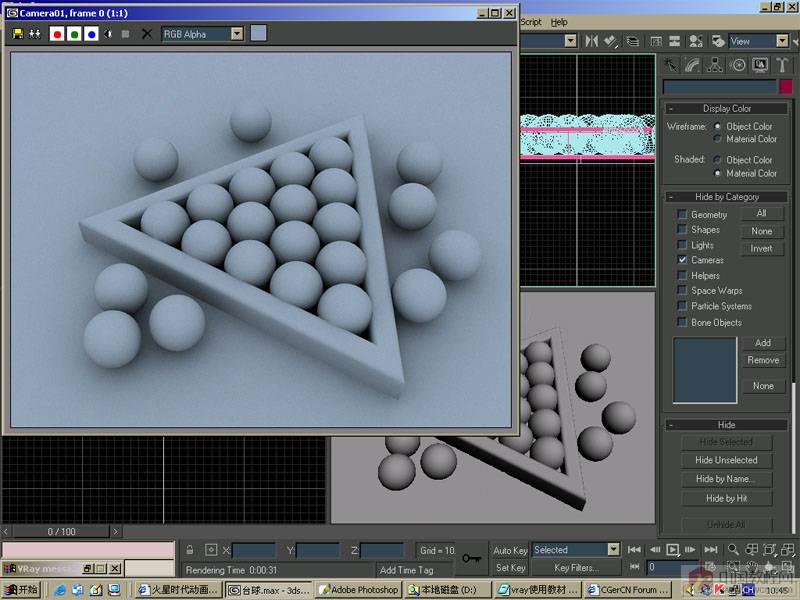Clear the rendered image with the X icon
800x600 pixels.
[146, 34]
